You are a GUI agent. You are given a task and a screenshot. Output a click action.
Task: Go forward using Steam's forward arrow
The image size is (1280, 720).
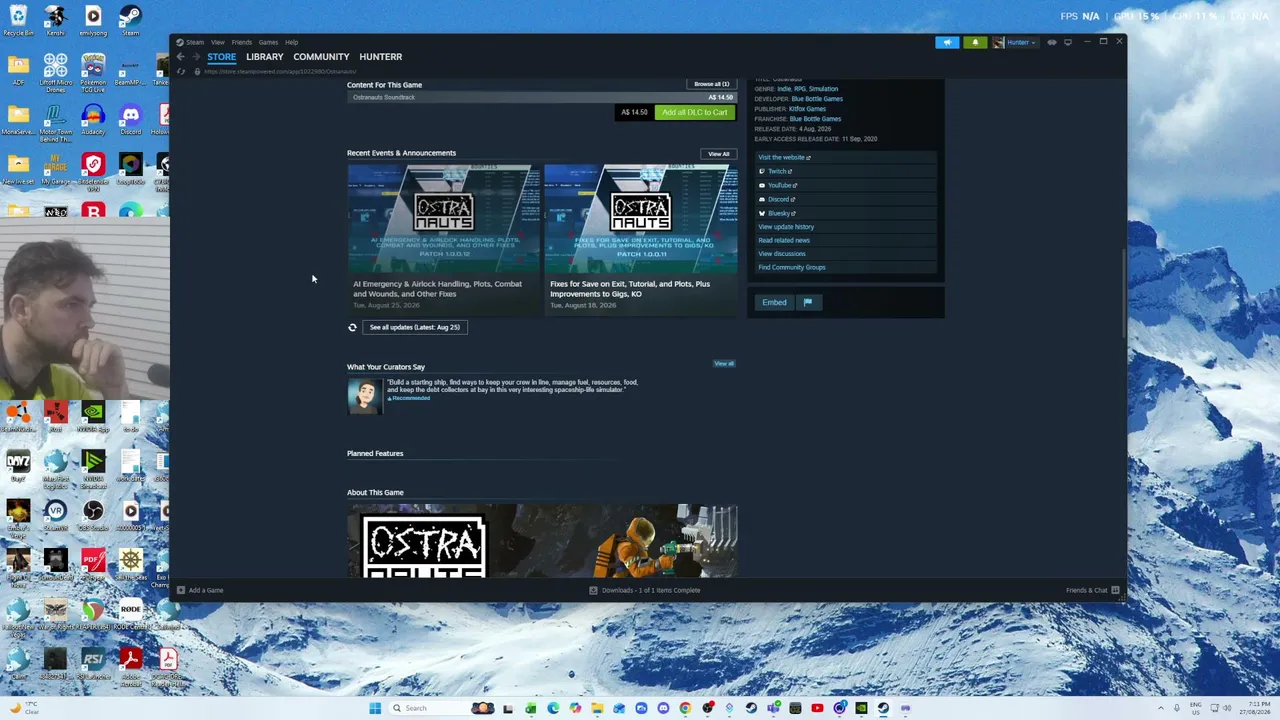[196, 57]
